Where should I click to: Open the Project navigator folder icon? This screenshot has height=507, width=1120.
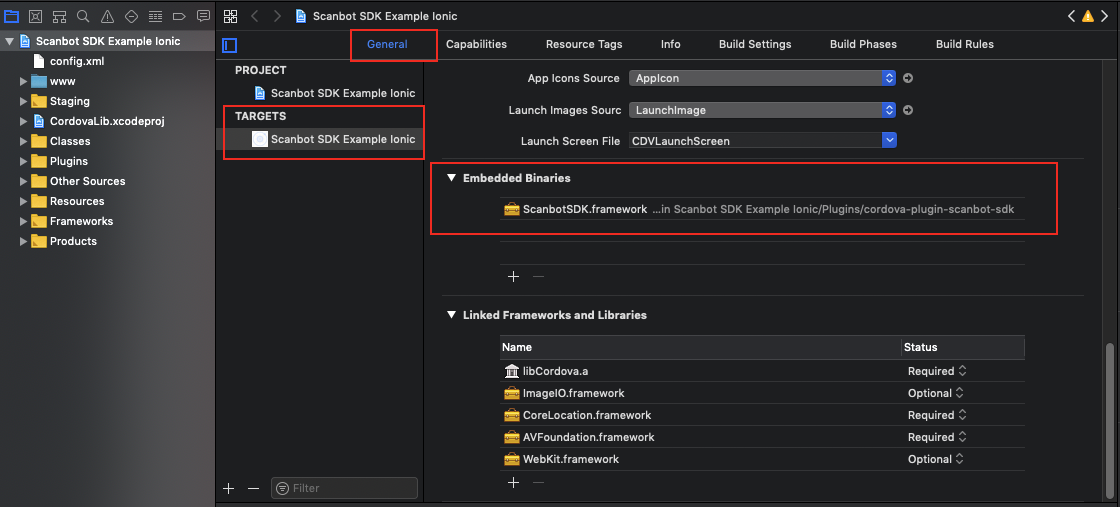click(x=11, y=16)
